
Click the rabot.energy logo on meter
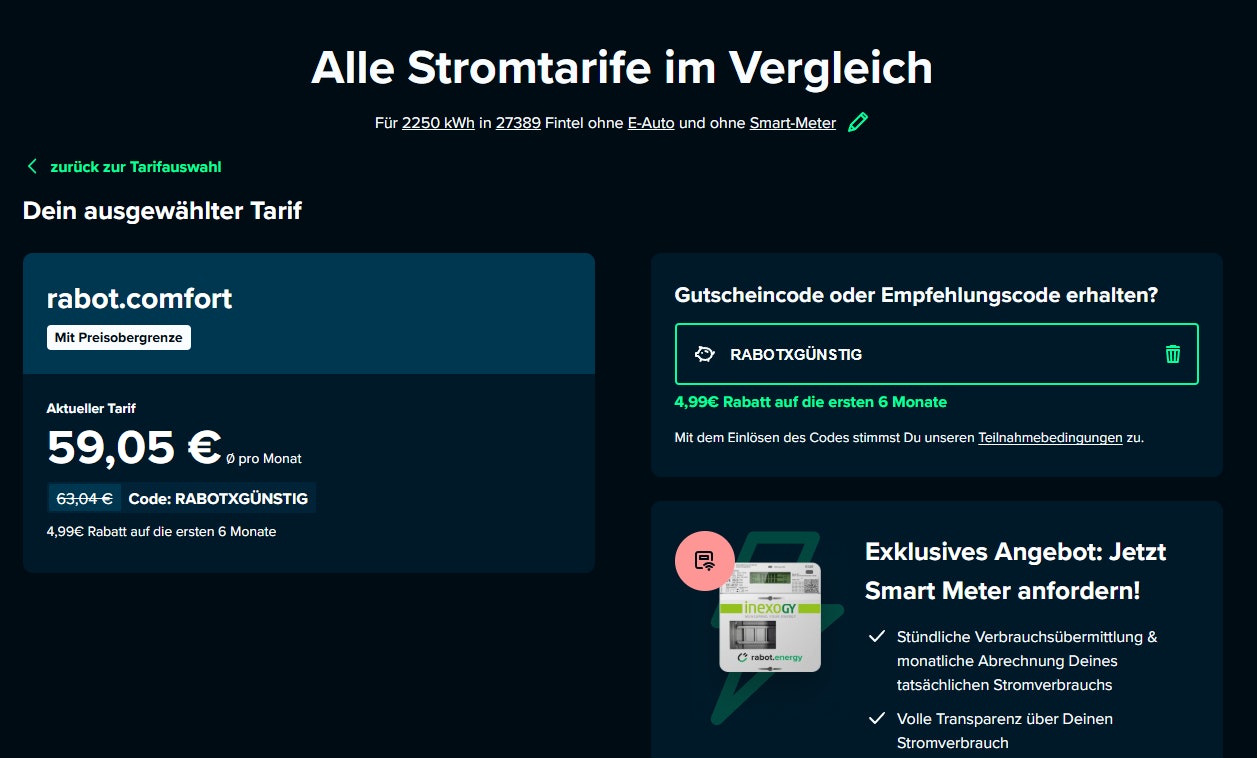769,657
